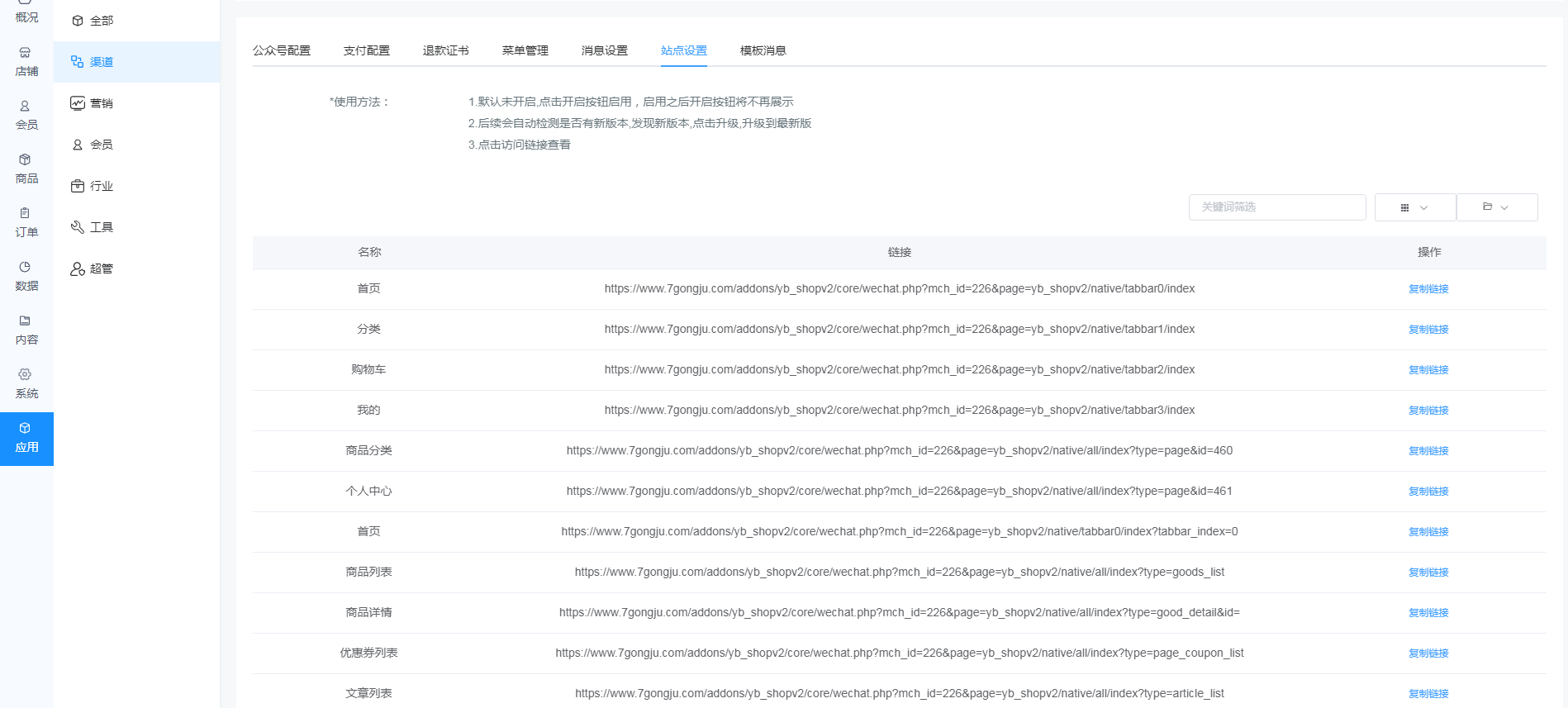This screenshot has height=708, width=1568.
Task: Open the 模板消息 tab
Action: click(x=763, y=50)
